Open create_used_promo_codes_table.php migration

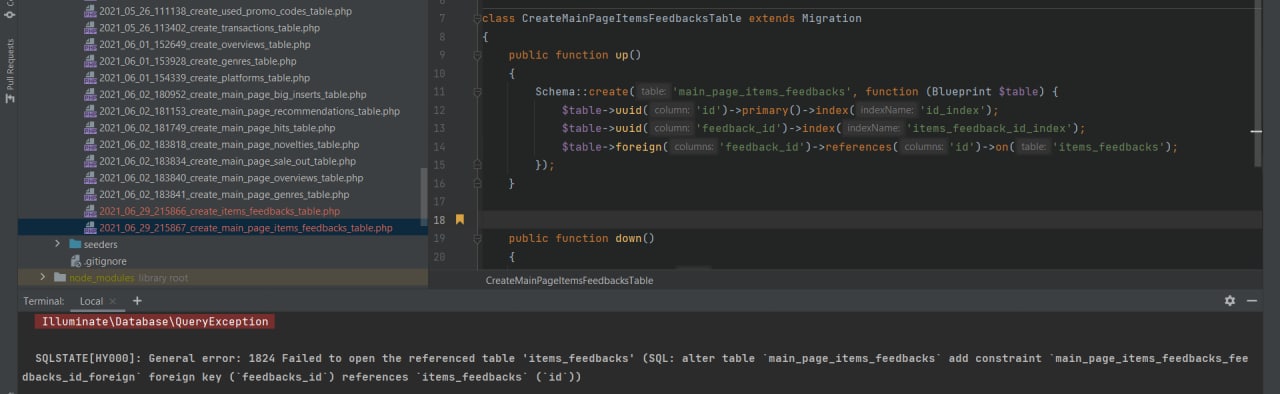click(x=211, y=11)
